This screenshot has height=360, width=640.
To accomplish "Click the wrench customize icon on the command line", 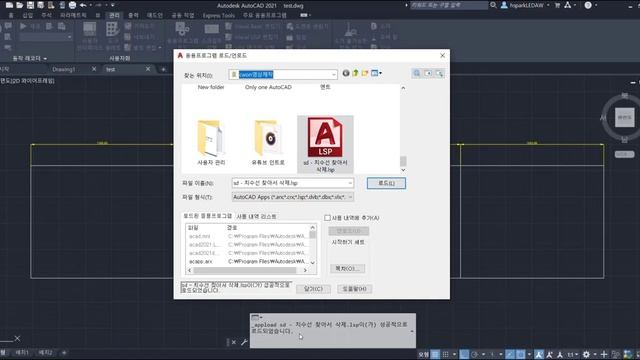I will tap(244, 342).
